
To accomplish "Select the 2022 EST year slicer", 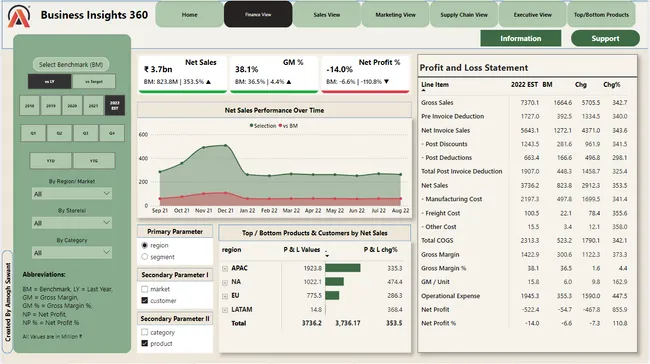I will pyautogui.click(x=115, y=105).
